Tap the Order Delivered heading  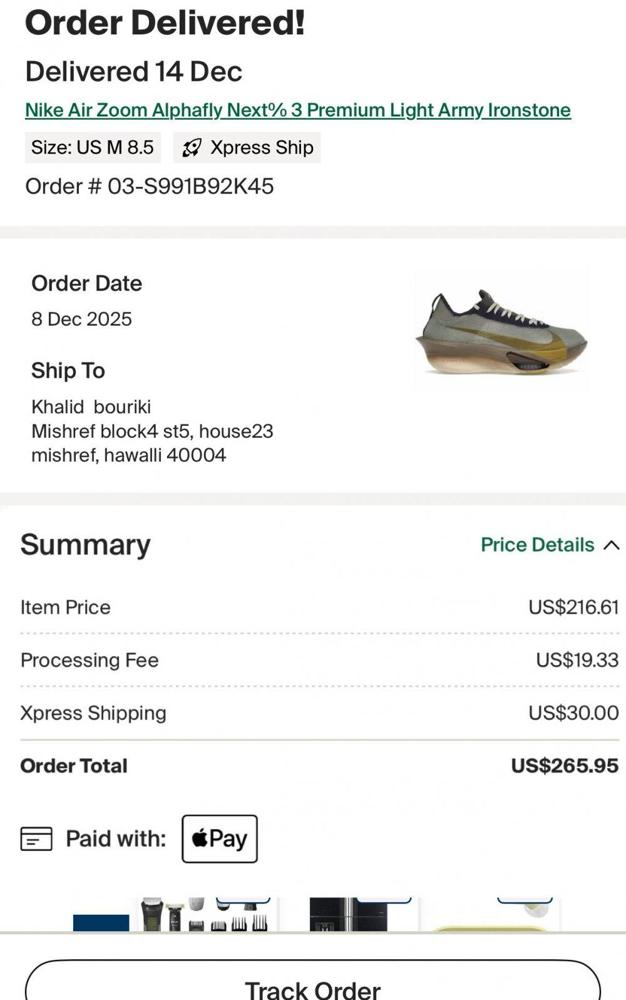click(165, 22)
